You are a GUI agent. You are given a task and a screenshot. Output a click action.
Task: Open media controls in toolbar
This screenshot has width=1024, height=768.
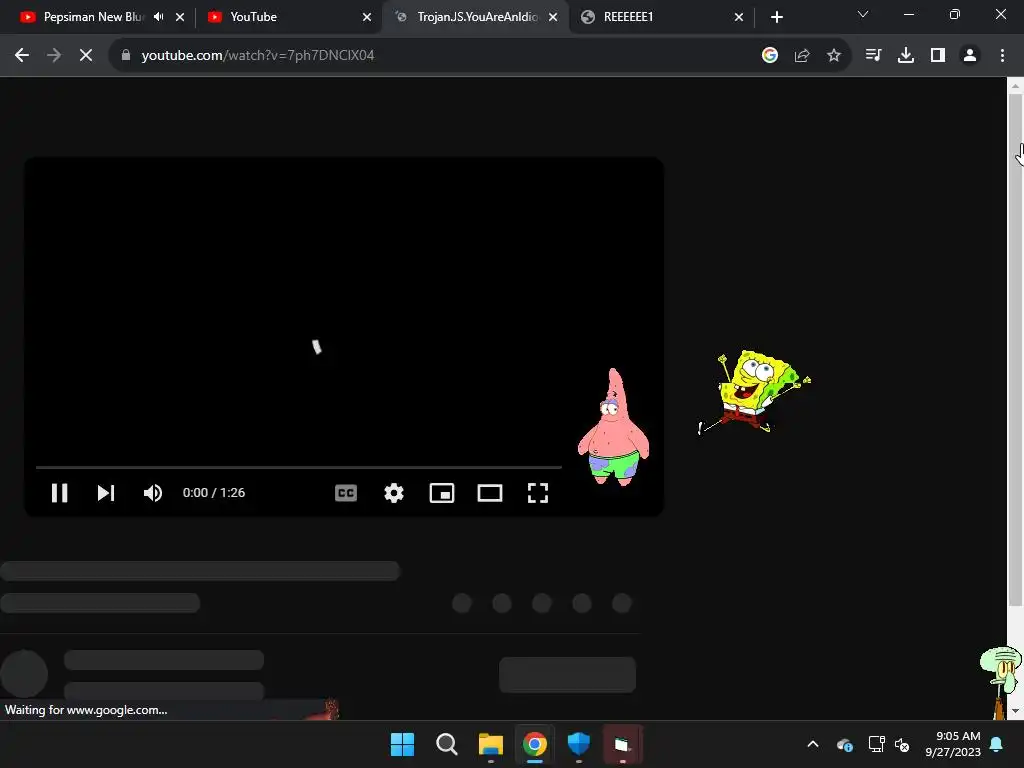[873, 56]
